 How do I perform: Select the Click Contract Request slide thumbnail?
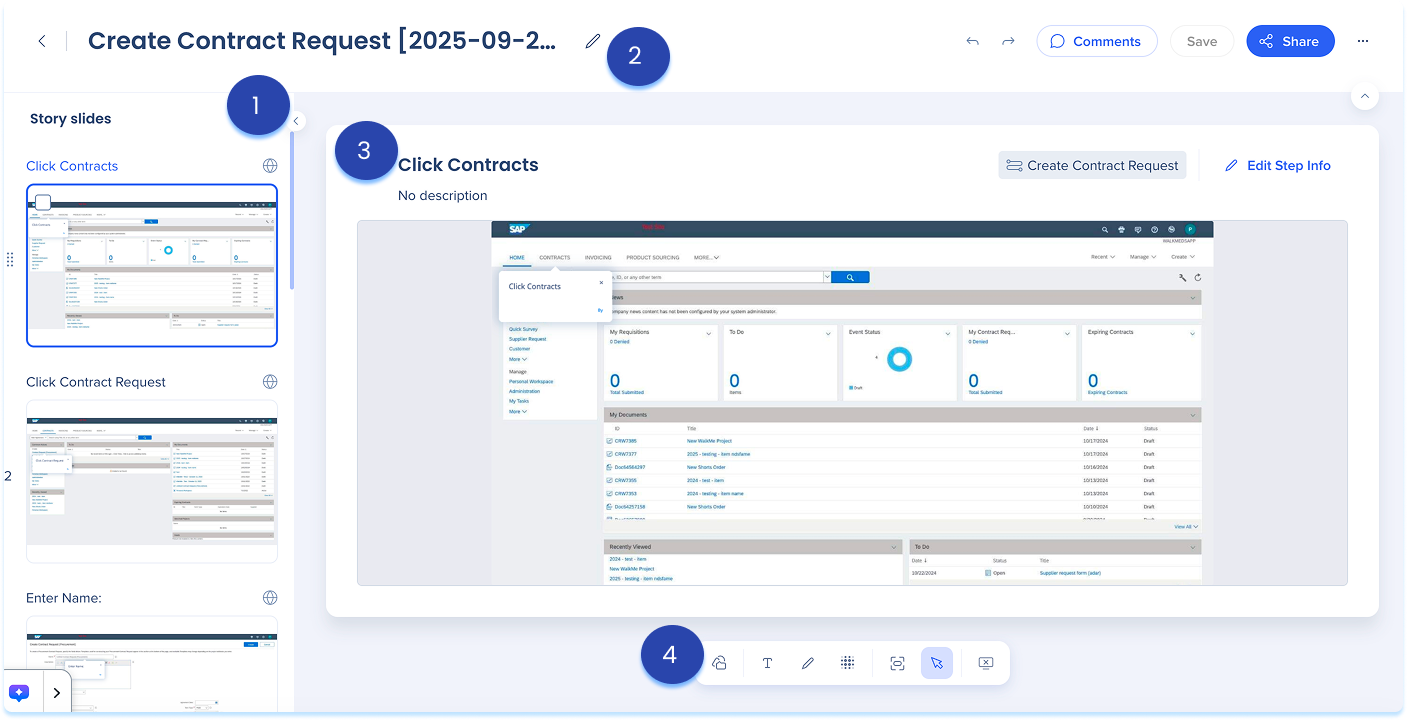[152, 481]
